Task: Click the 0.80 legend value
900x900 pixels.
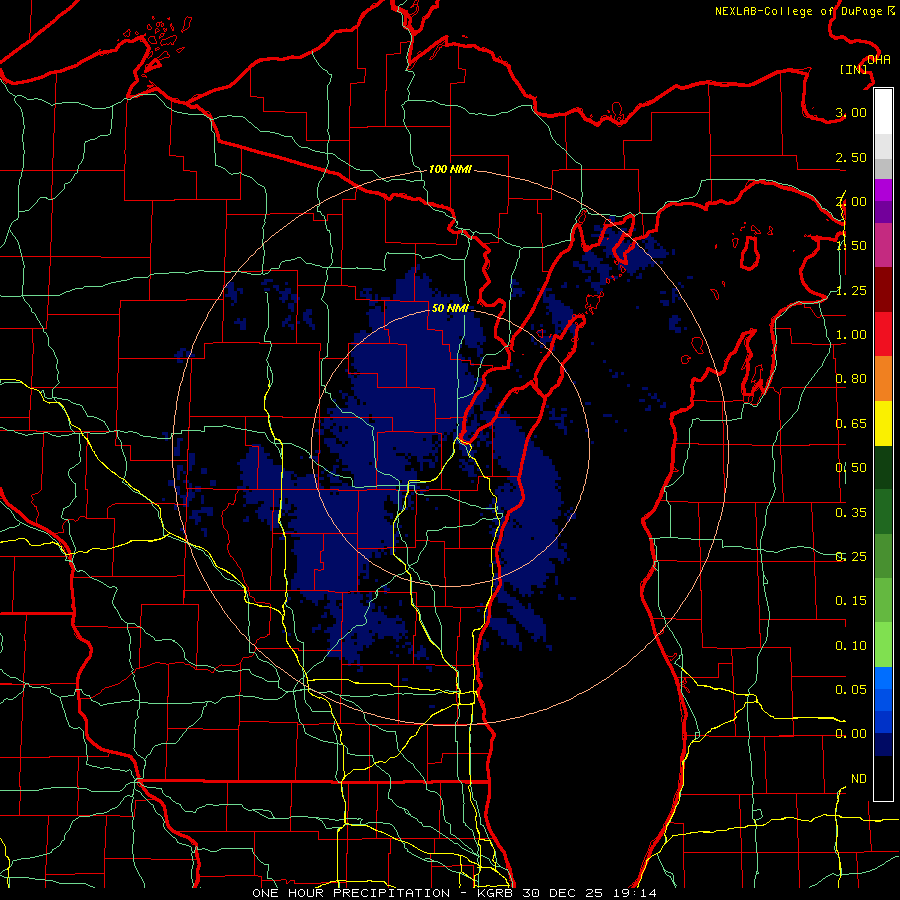Action: 851,379
